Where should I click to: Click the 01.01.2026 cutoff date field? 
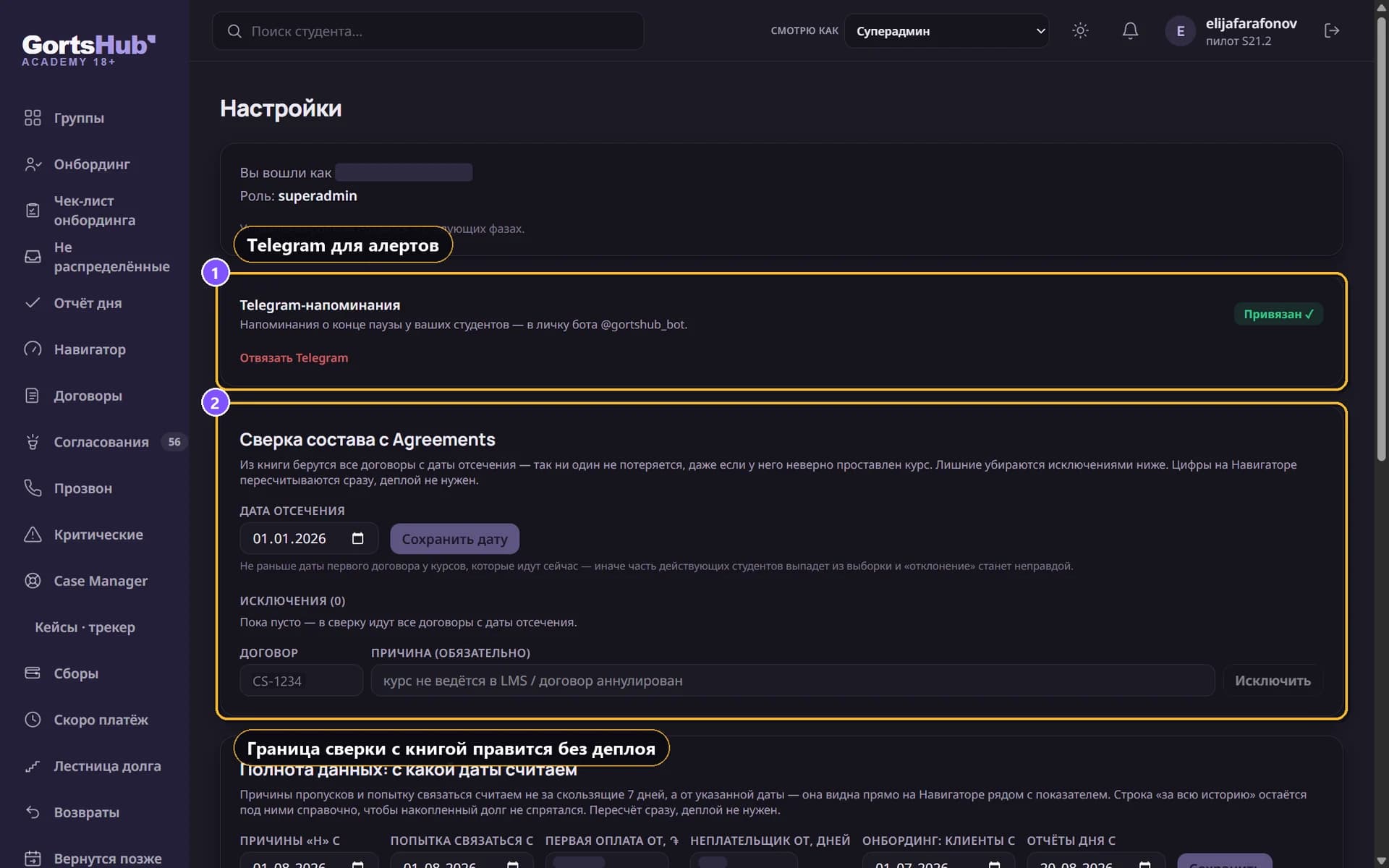tap(309, 538)
